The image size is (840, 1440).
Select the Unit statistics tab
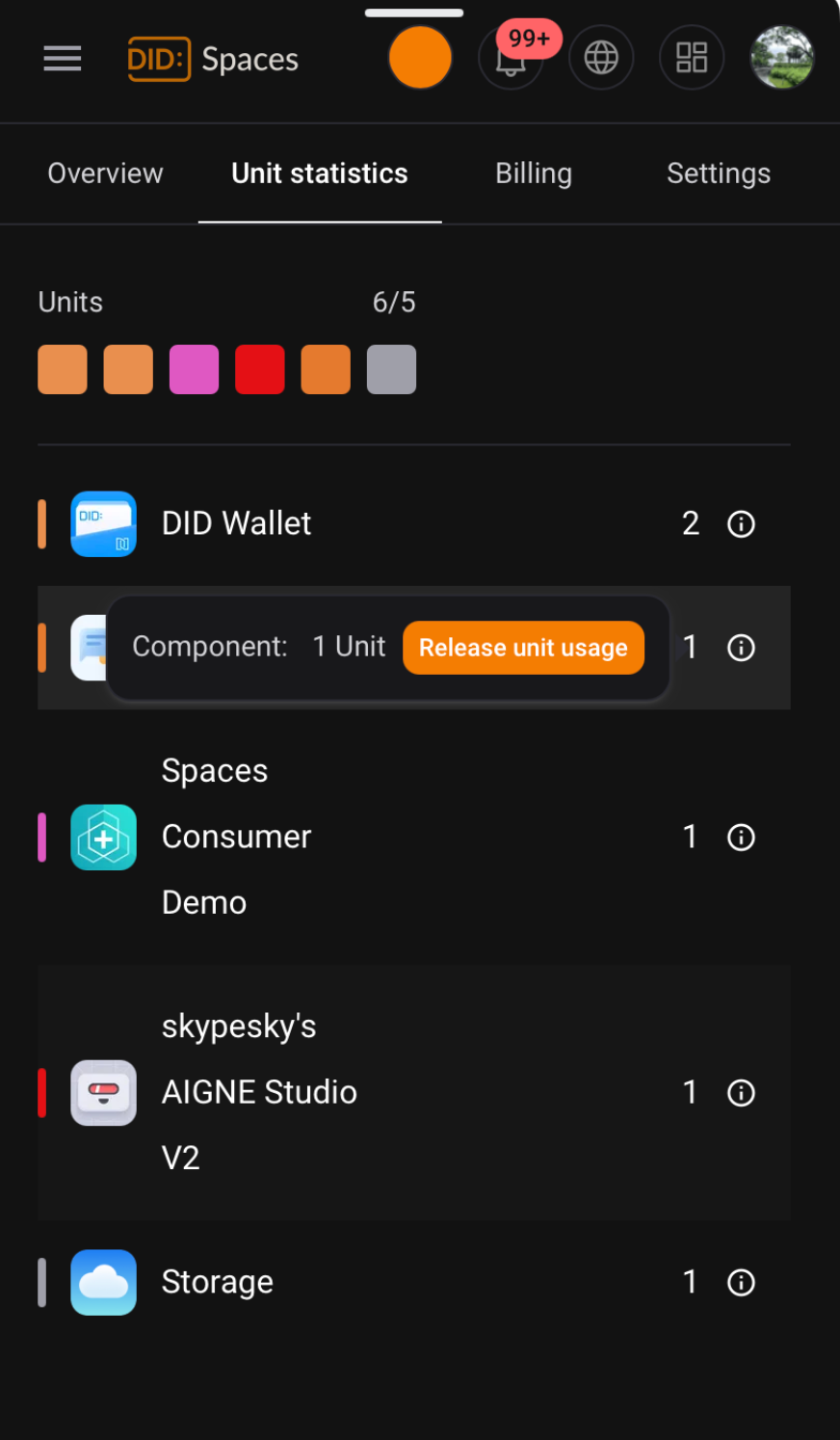[x=320, y=173]
